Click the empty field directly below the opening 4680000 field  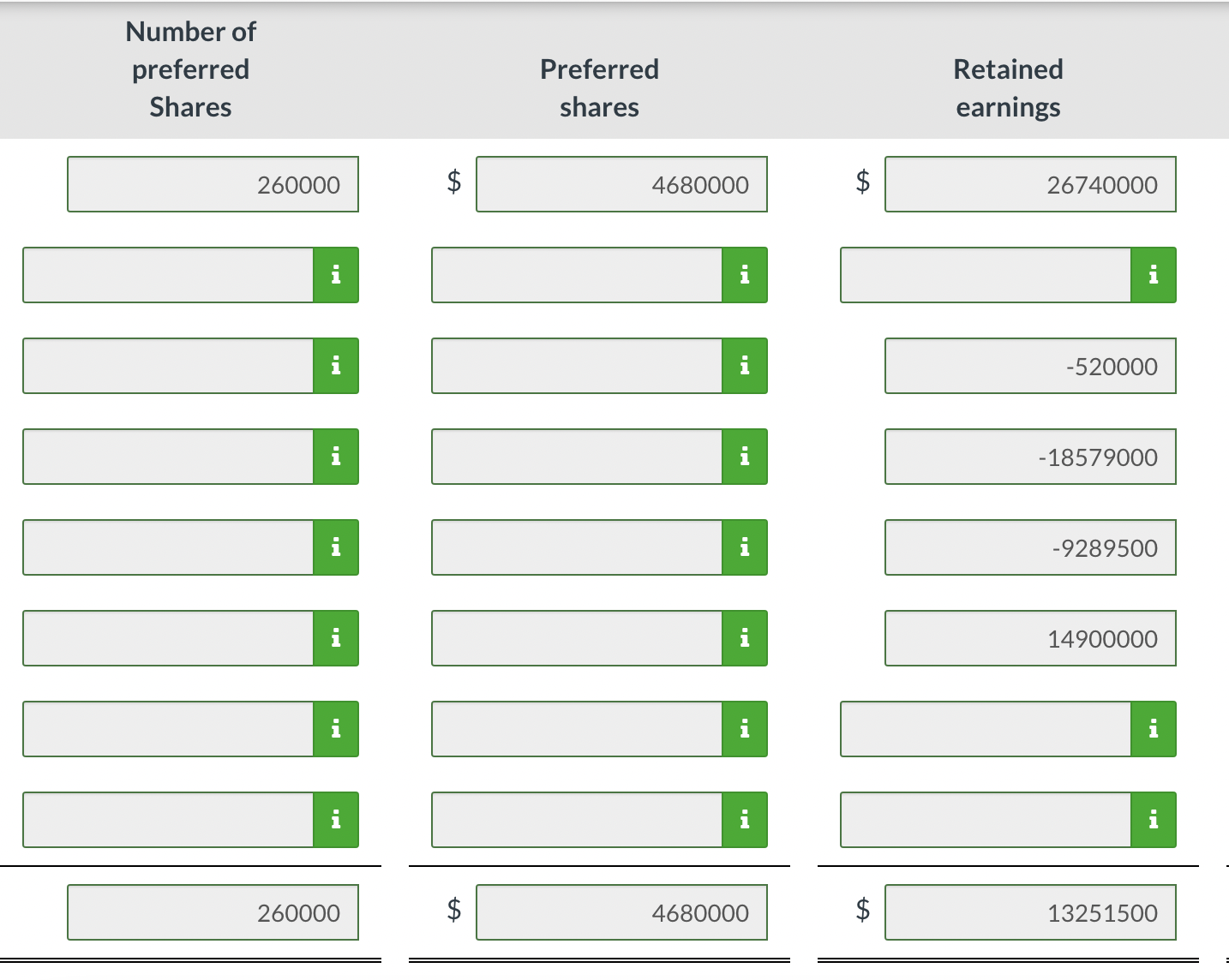577,275
